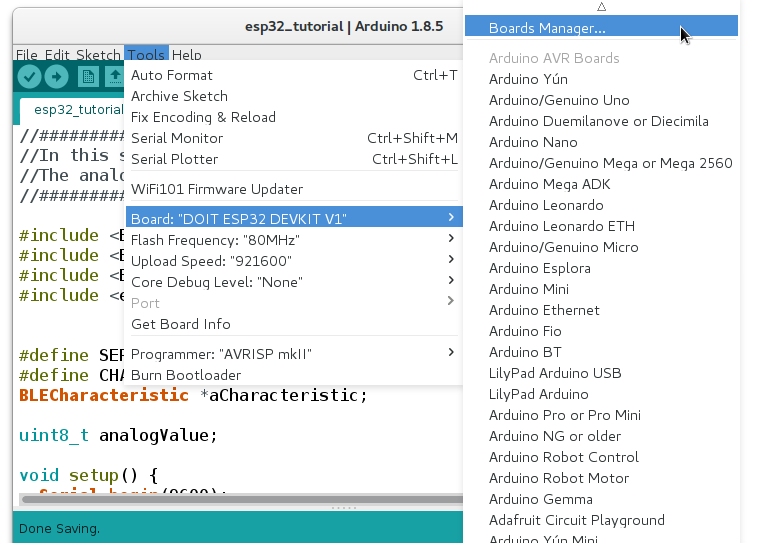Open the Serial Monitor
The width and height of the screenshot is (762, 543).
[x=294, y=138]
